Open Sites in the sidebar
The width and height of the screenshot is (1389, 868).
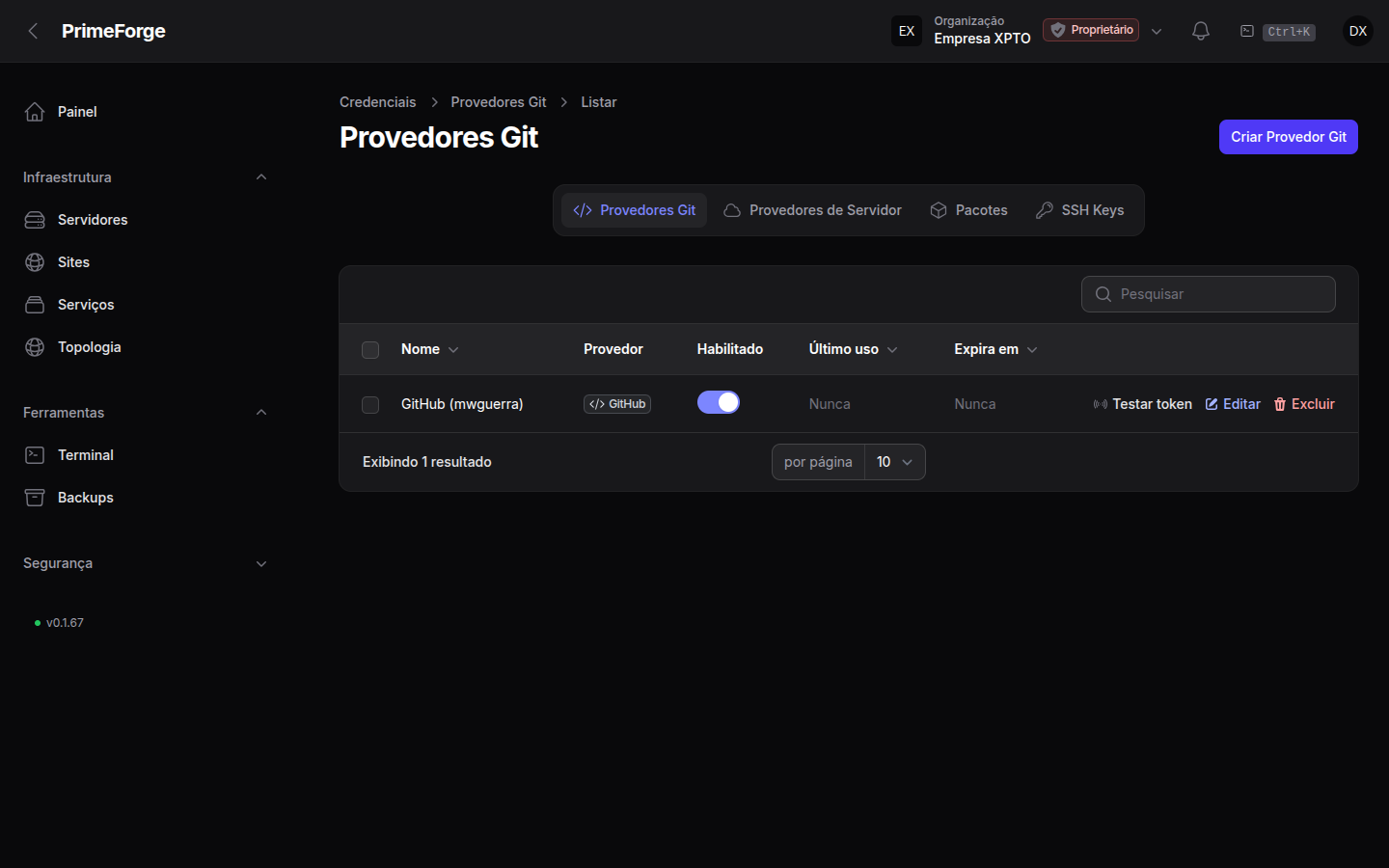145,262
